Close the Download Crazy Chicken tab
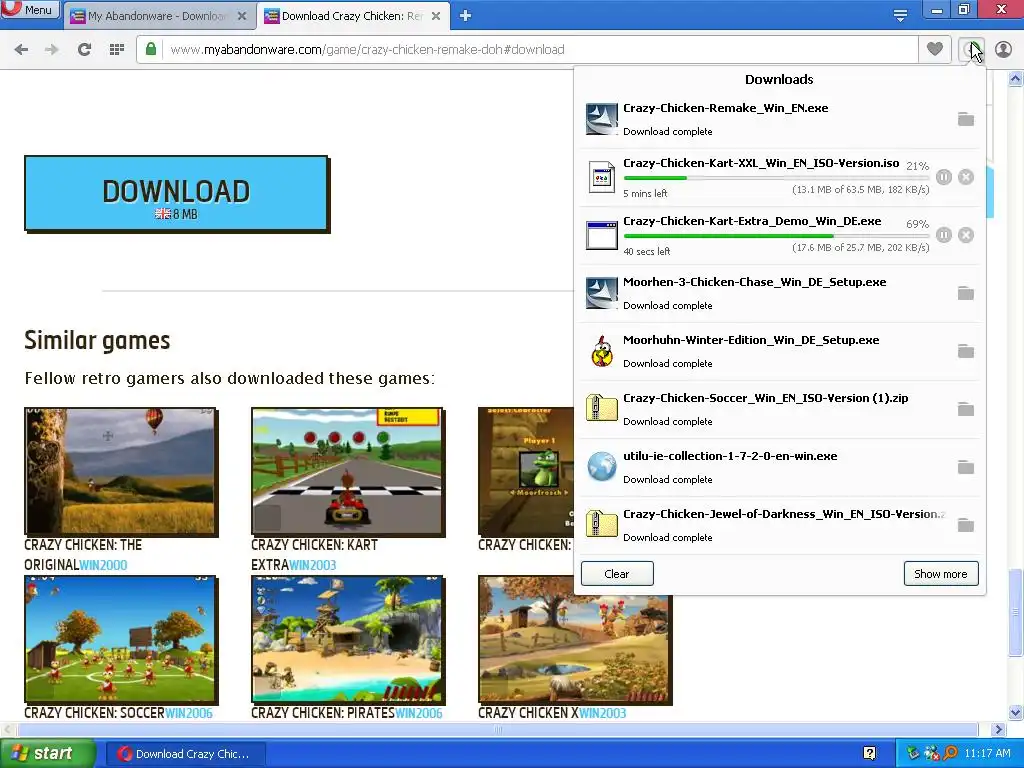 coord(436,16)
